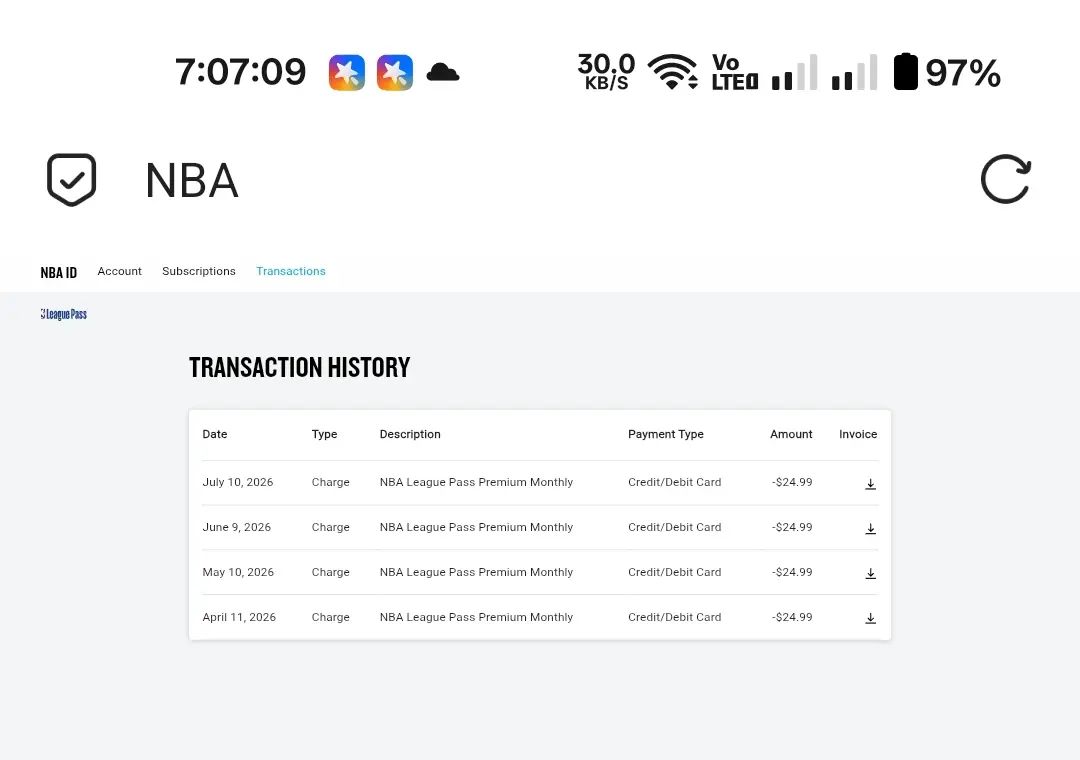Open the Account tab

(119, 271)
